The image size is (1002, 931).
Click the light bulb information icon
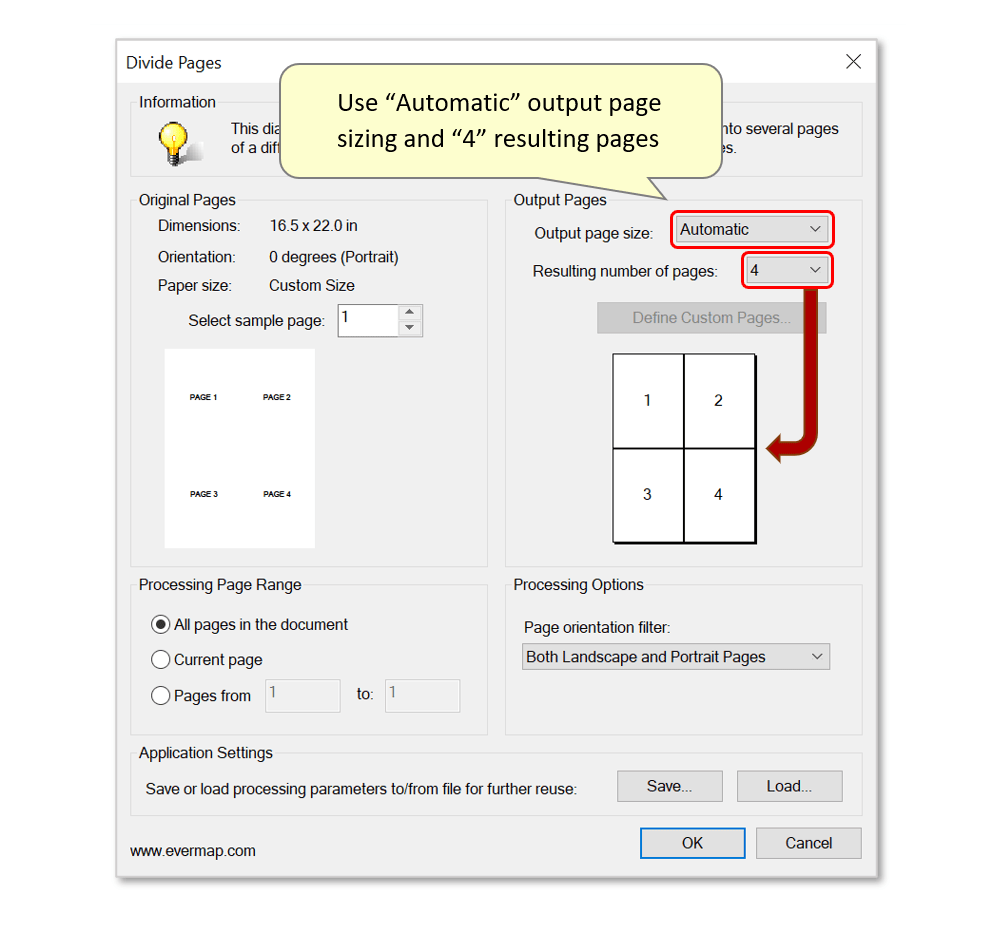coord(175,140)
